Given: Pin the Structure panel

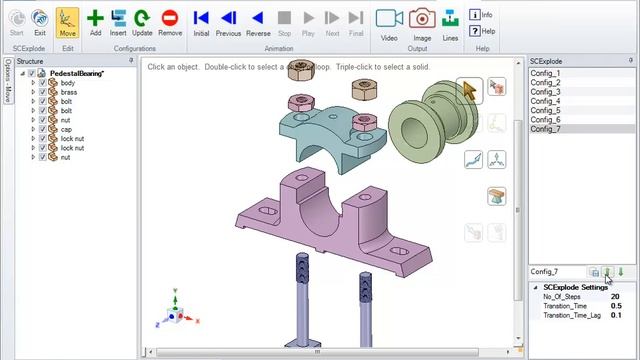Looking at the screenshot, I should (131, 60).
